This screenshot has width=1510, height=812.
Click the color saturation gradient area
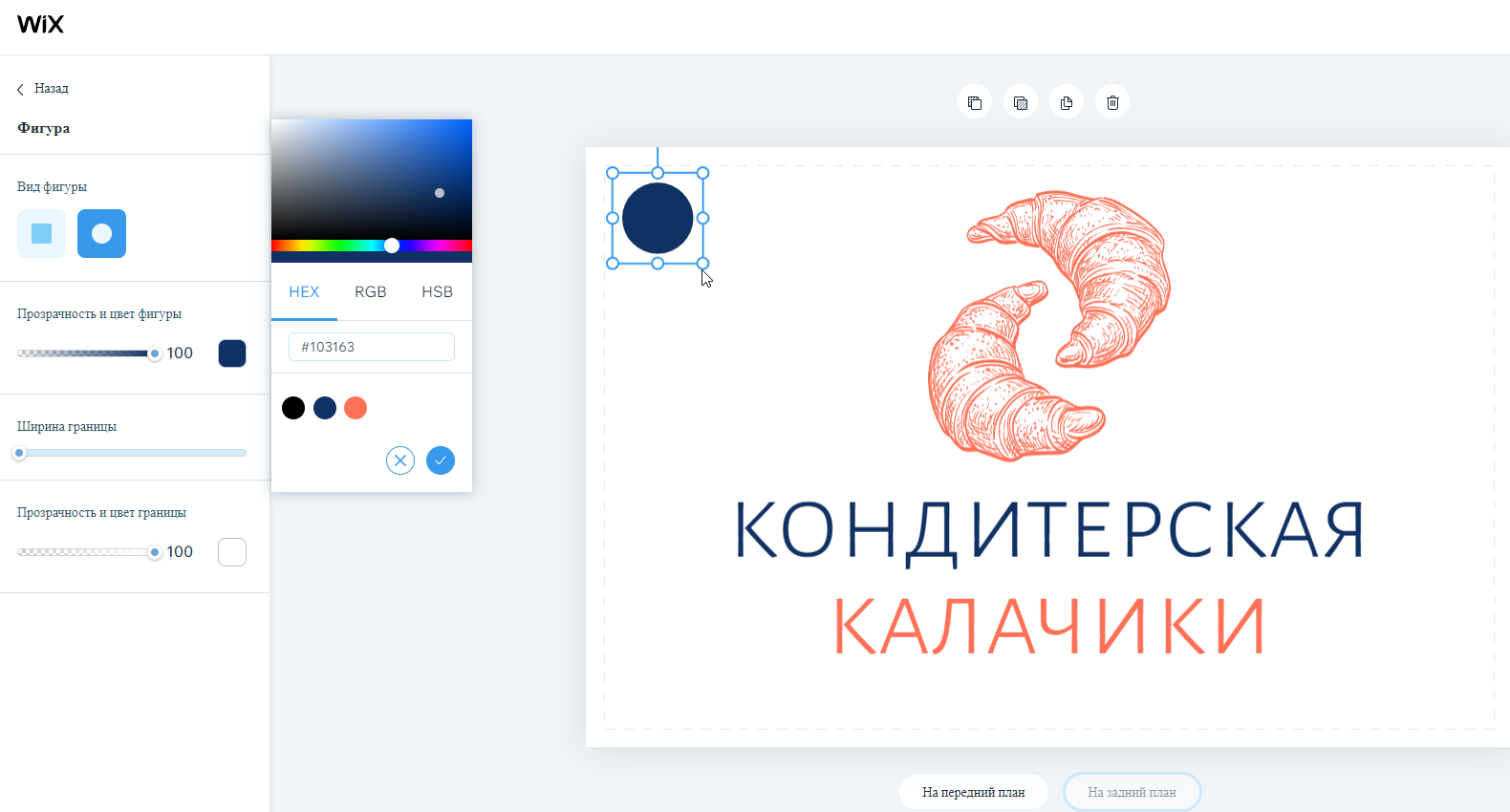372,180
